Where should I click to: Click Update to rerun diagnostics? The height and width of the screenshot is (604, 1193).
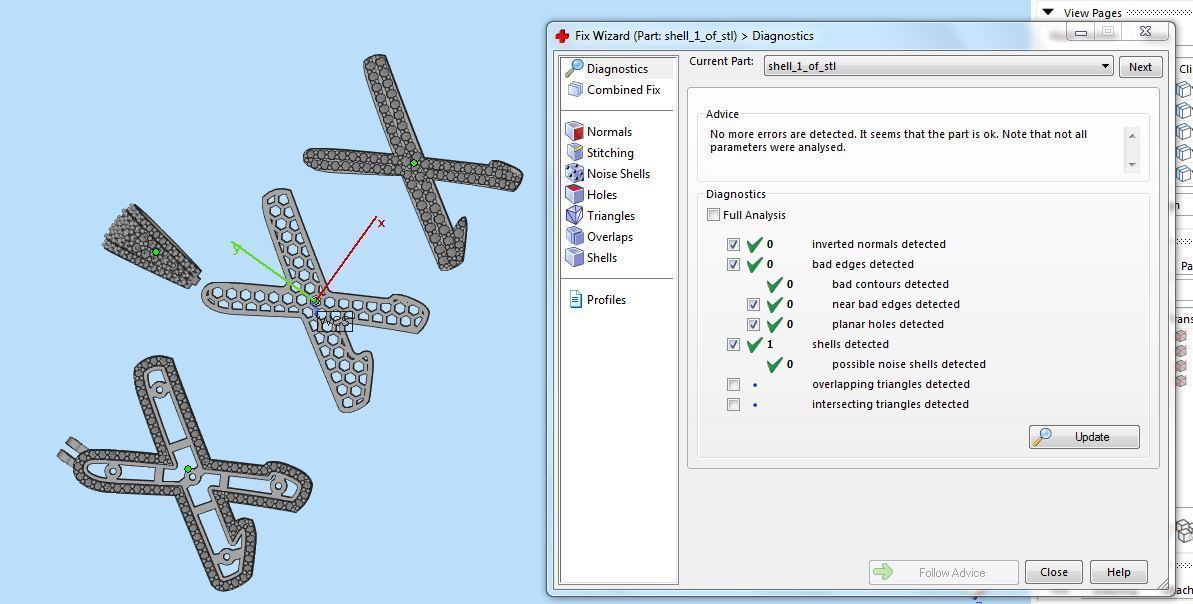coord(1084,437)
